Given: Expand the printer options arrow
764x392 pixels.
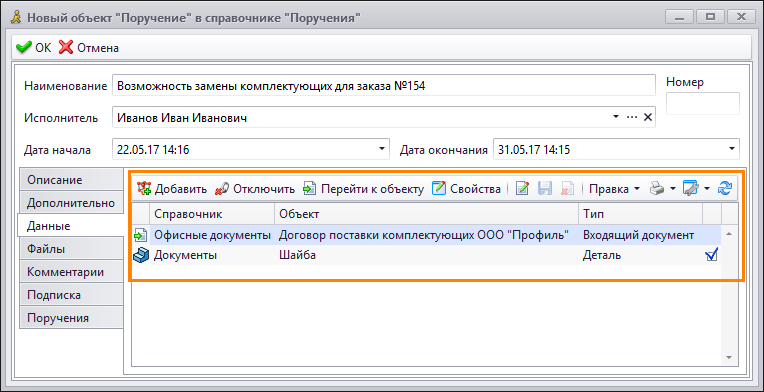Looking at the screenshot, I should click(672, 189).
